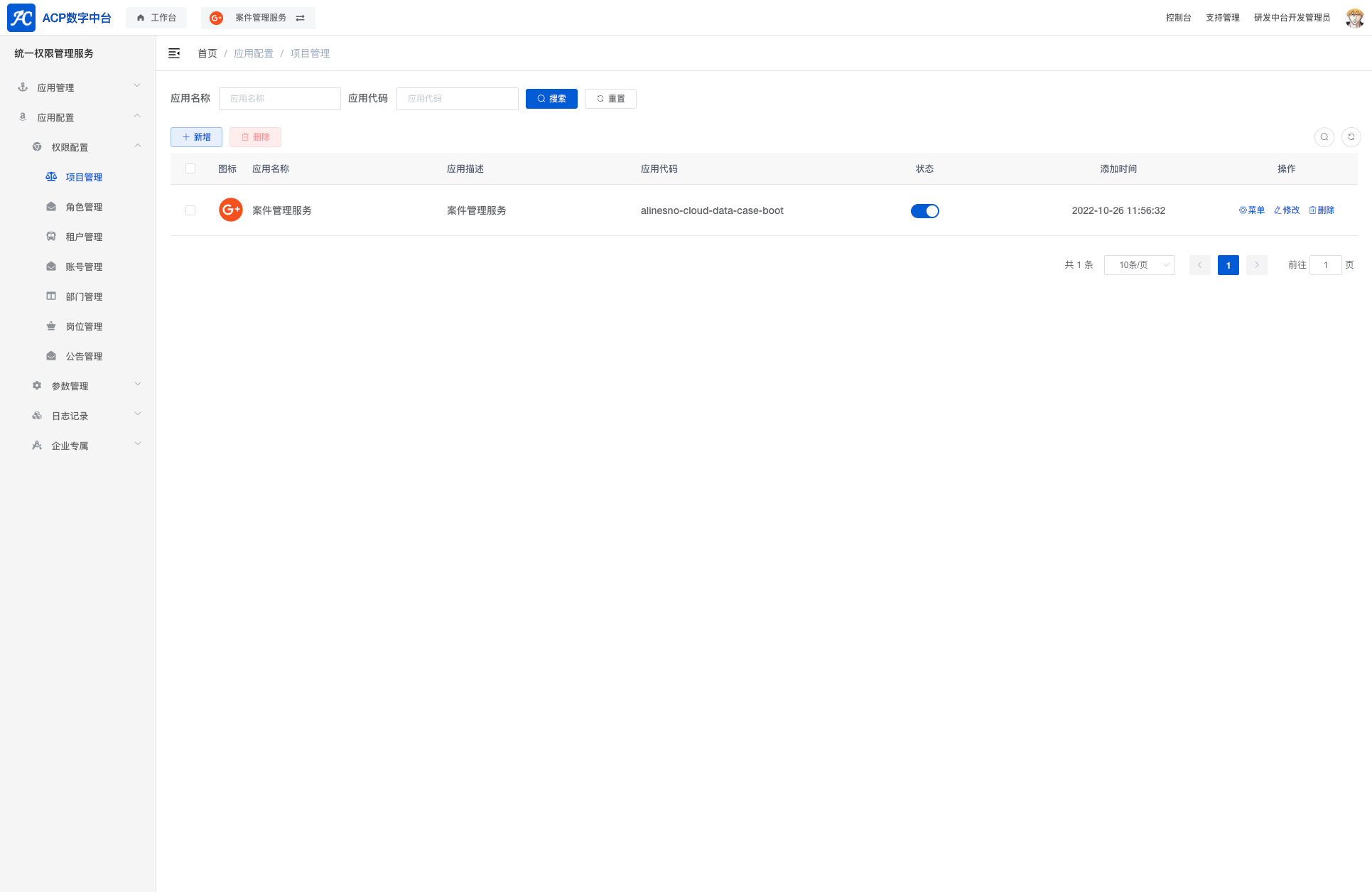Screen dimensions: 1372x892
Task: Click the round search icon above table
Action: click(x=1324, y=137)
